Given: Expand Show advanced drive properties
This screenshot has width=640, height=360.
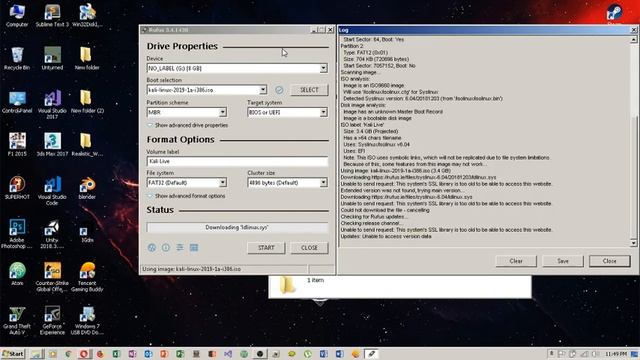Looking at the screenshot, I should (187, 125).
